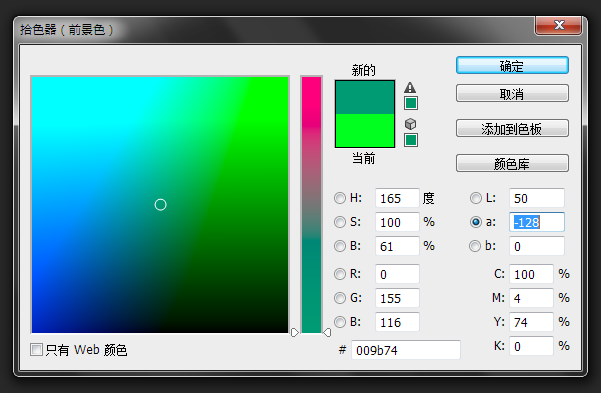Close the 拾色器 dialog with X
Screen dimensions: 601x393
(559, 25)
